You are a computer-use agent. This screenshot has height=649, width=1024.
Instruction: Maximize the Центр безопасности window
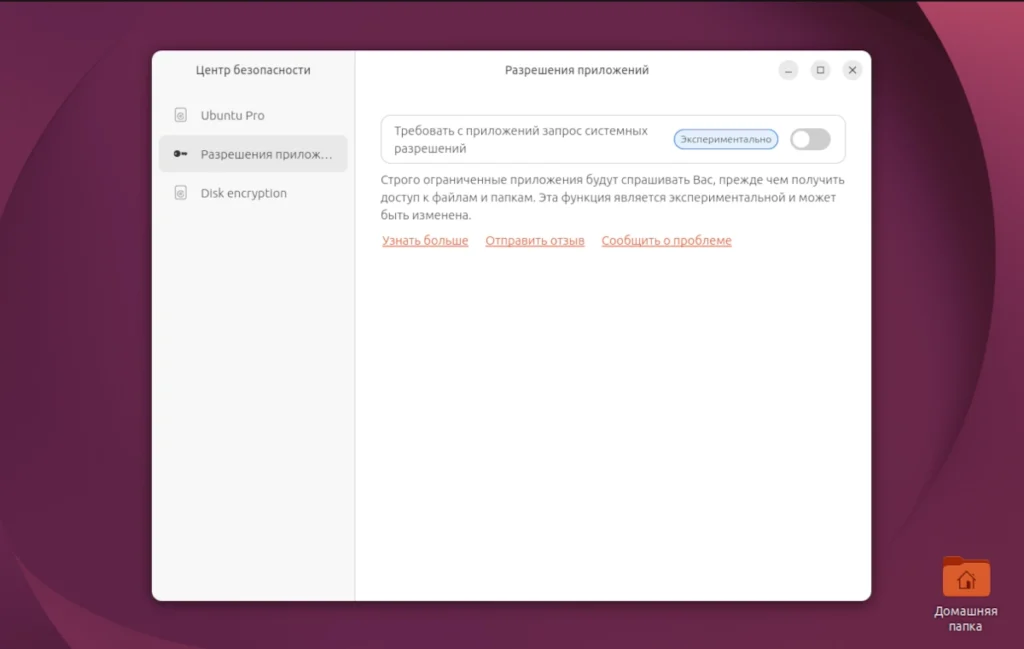click(x=820, y=70)
